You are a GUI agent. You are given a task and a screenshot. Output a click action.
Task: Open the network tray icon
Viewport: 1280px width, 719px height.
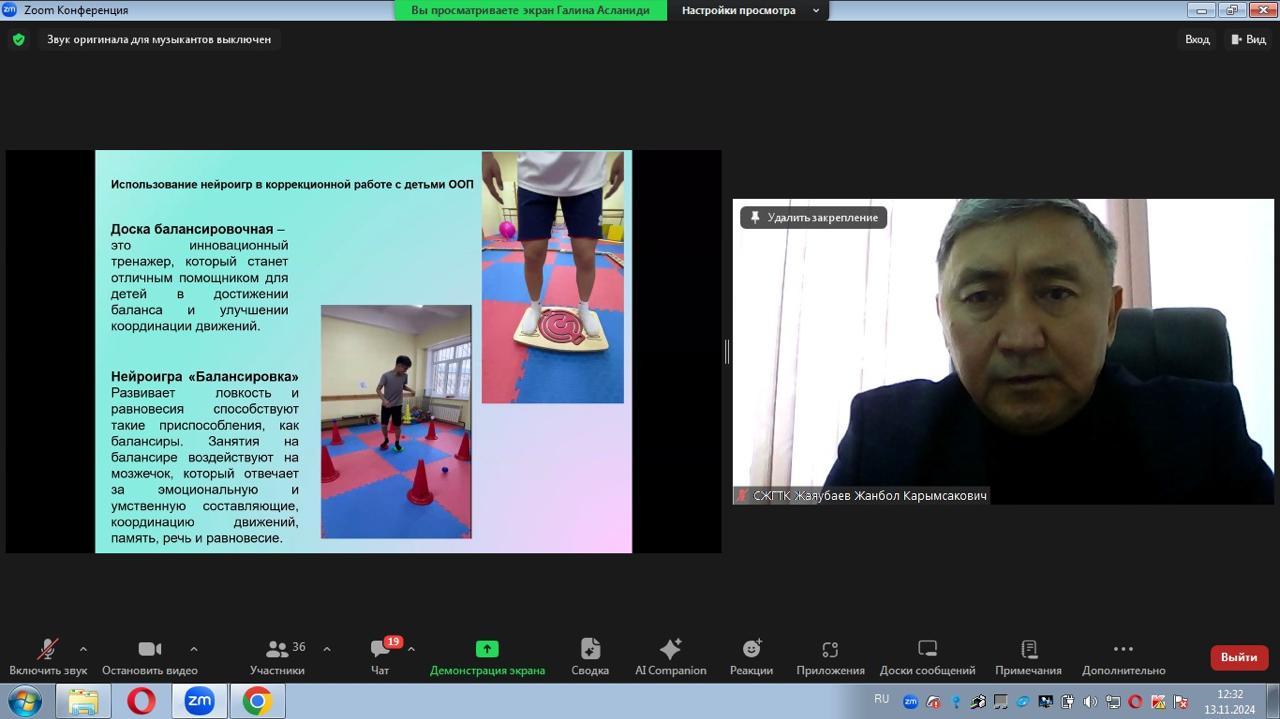1113,702
